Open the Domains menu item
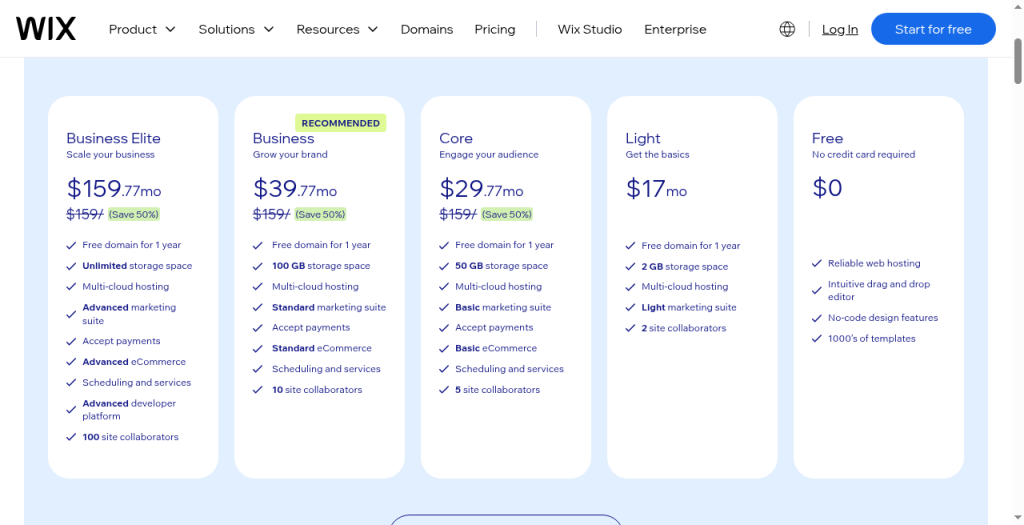Viewport: 1024px width, 525px height. [x=426, y=29]
